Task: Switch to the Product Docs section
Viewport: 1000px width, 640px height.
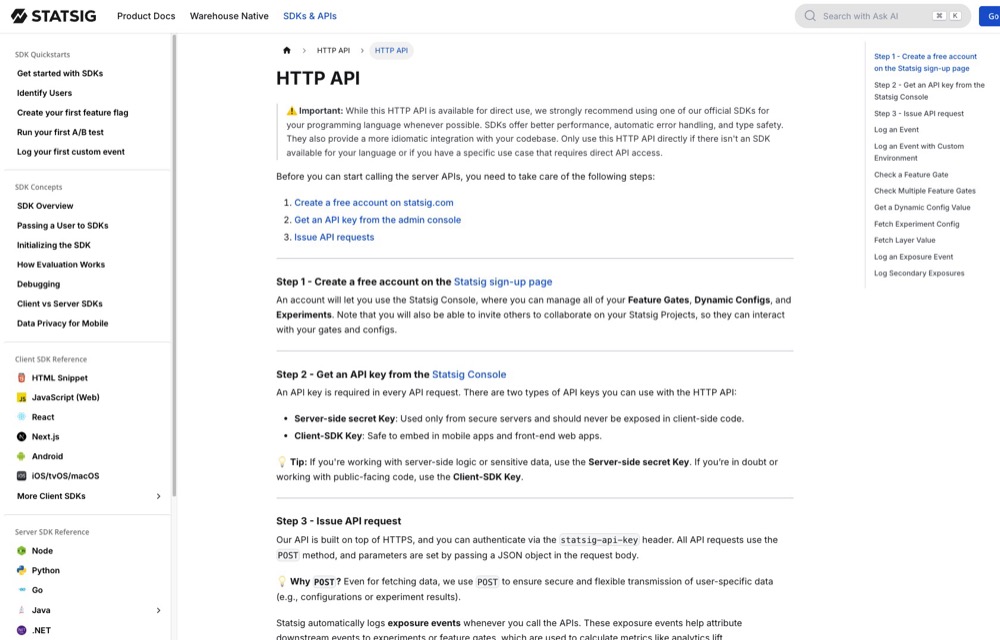Action: (145, 16)
